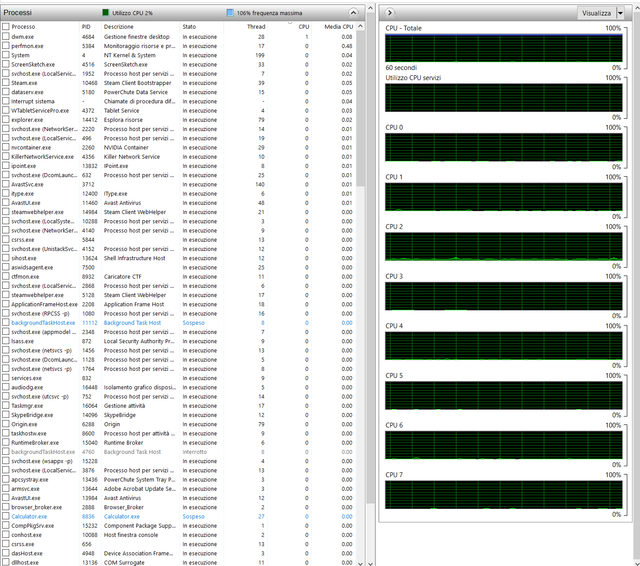Screen dimensions: 640x566
Task: Select dataserv.exe in the list
Action: click(x=27, y=92)
